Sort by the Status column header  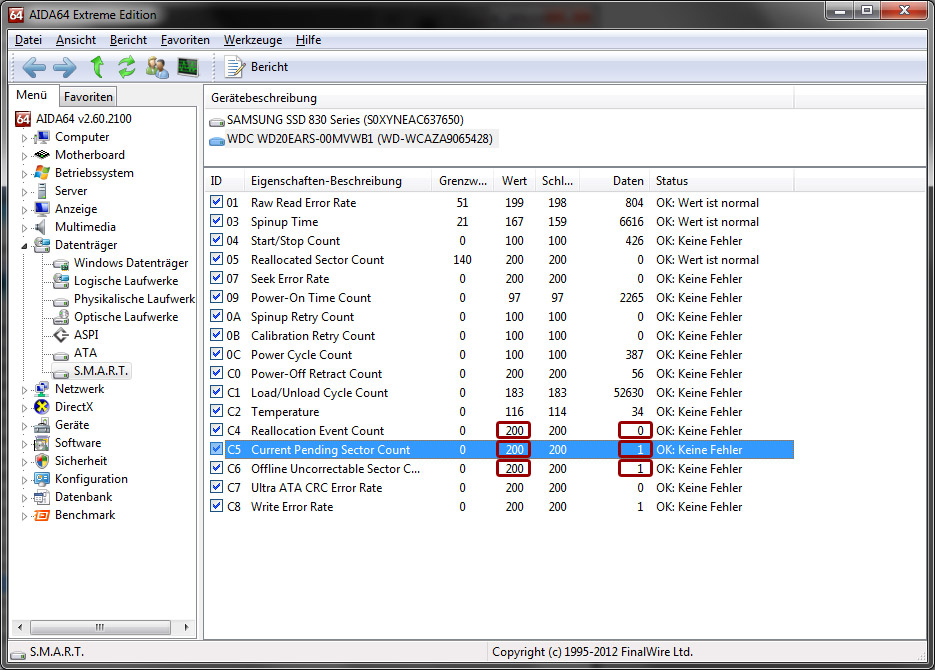pos(721,181)
